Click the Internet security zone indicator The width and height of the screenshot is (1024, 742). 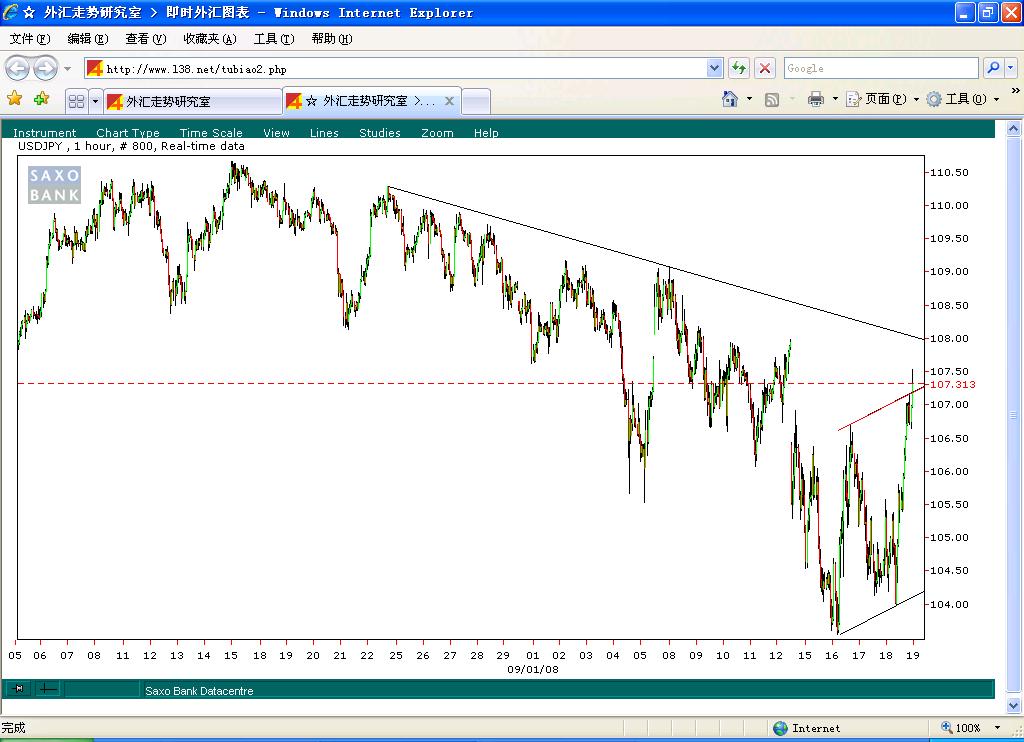807,728
